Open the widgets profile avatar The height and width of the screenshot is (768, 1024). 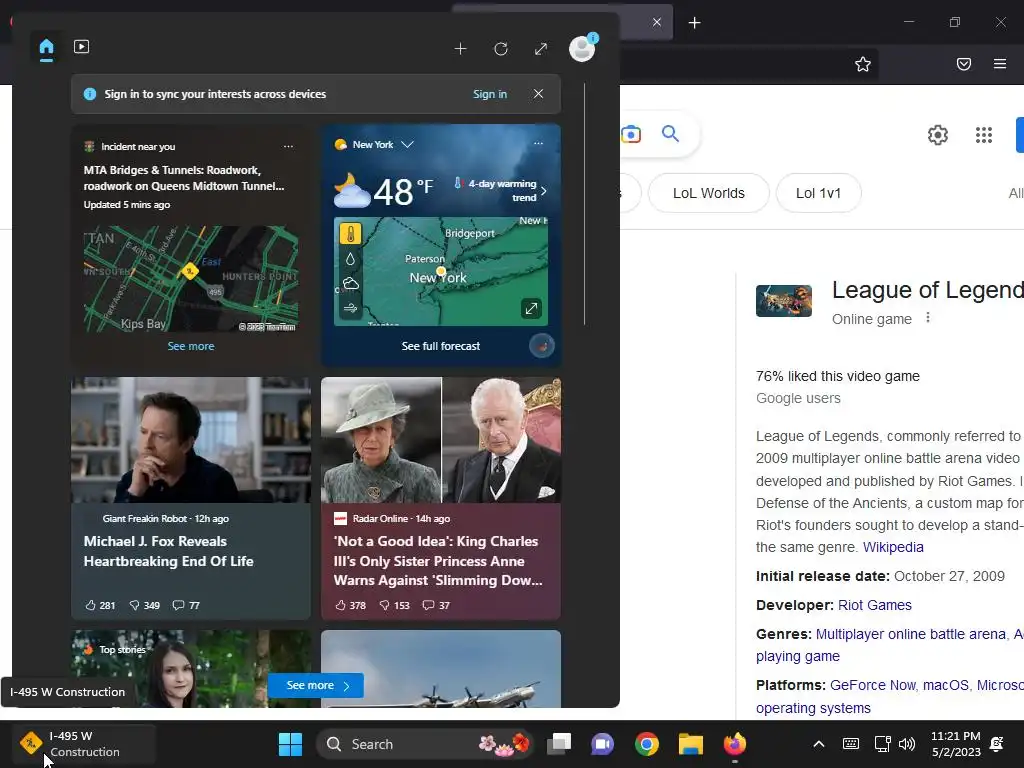(x=582, y=48)
